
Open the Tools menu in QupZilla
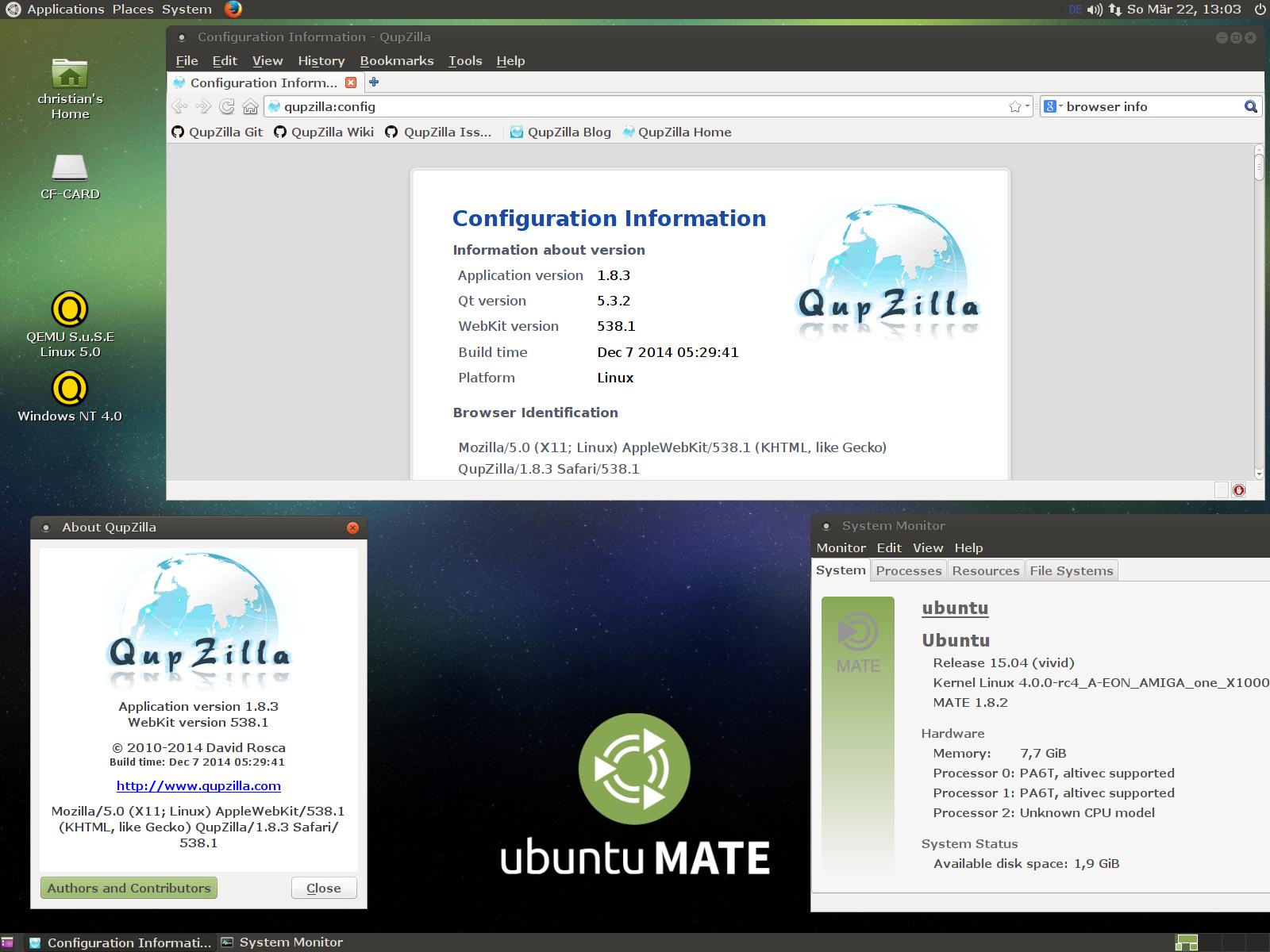(x=464, y=60)
